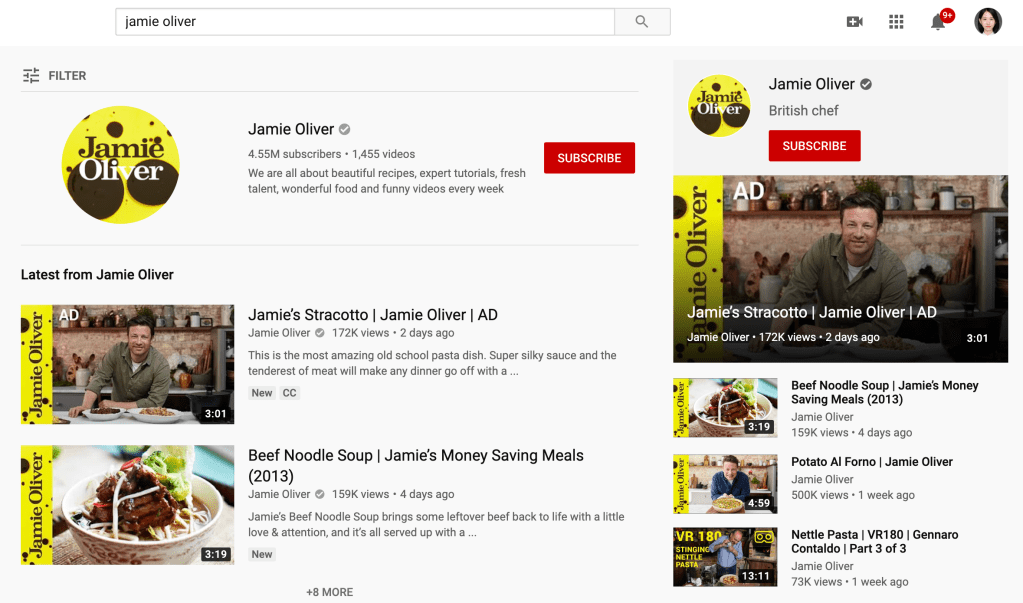Open Jamie's Stracotto video title link
Viewport: 1023px width, 603px height.
tap(372, 315)
